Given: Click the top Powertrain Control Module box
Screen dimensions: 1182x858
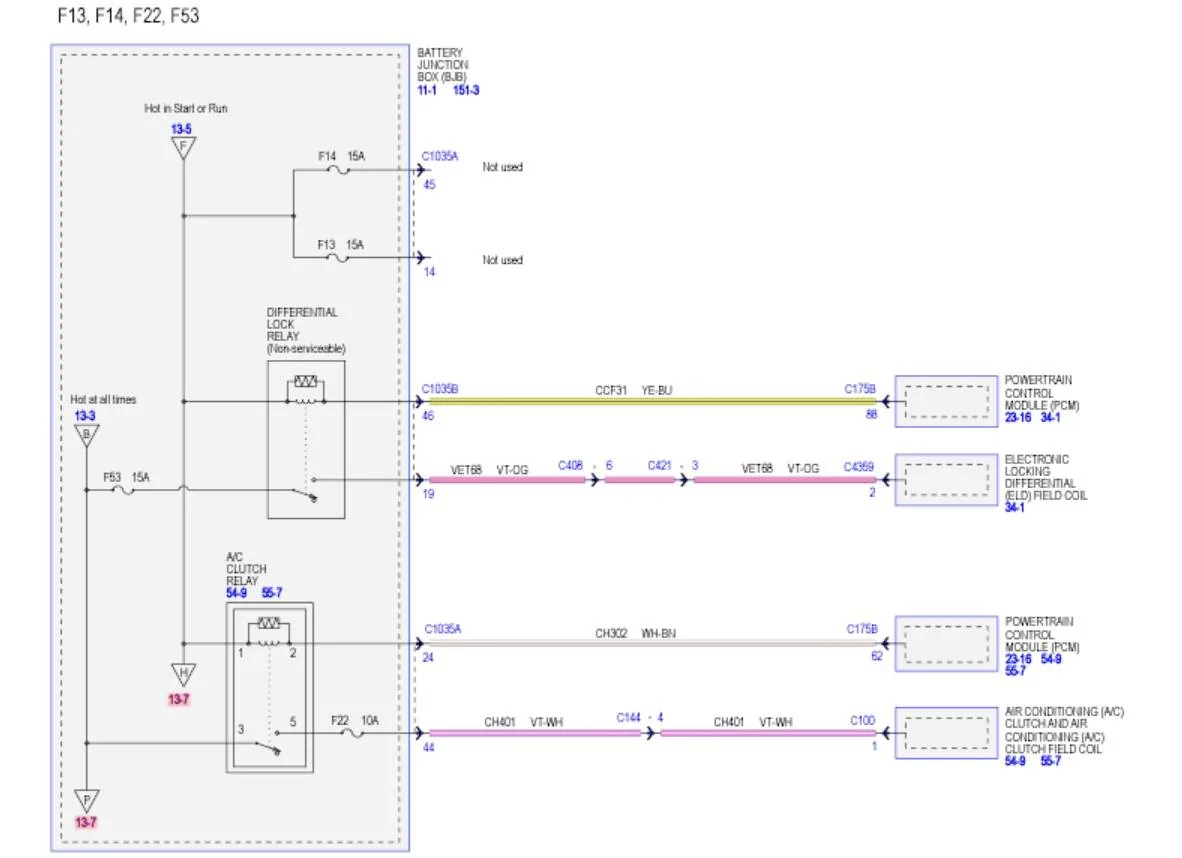Looking at the screenshot, I should click(x=946, y=401).
